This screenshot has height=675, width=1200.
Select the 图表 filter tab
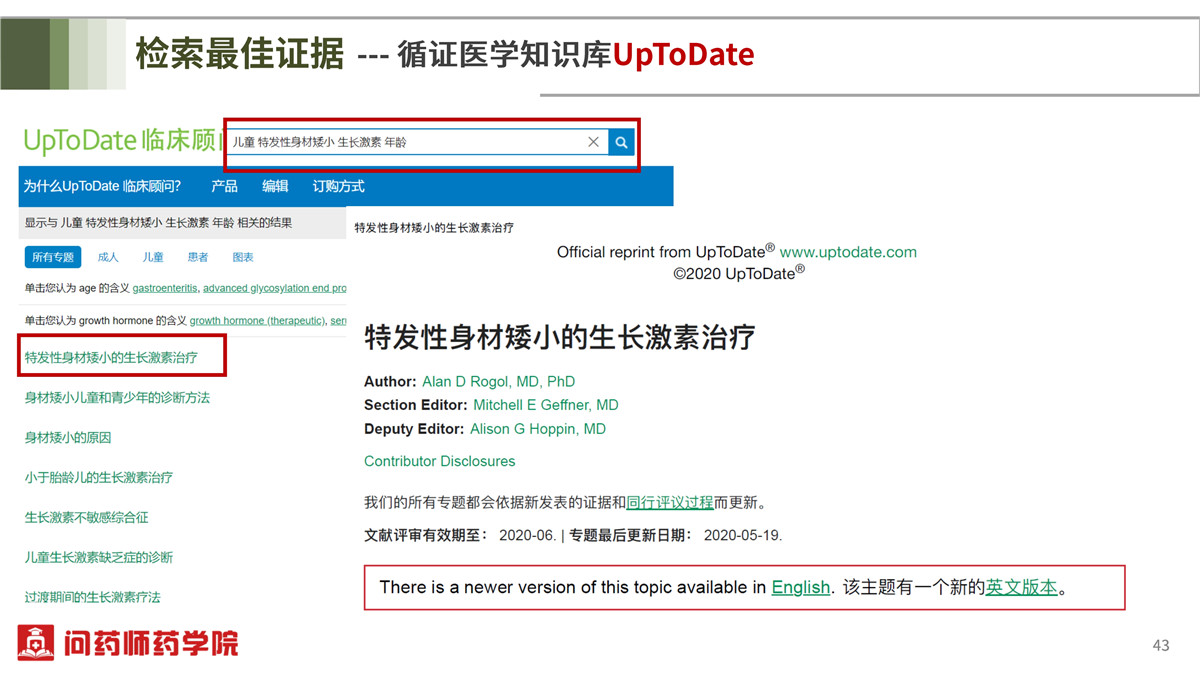coord(243,257)
